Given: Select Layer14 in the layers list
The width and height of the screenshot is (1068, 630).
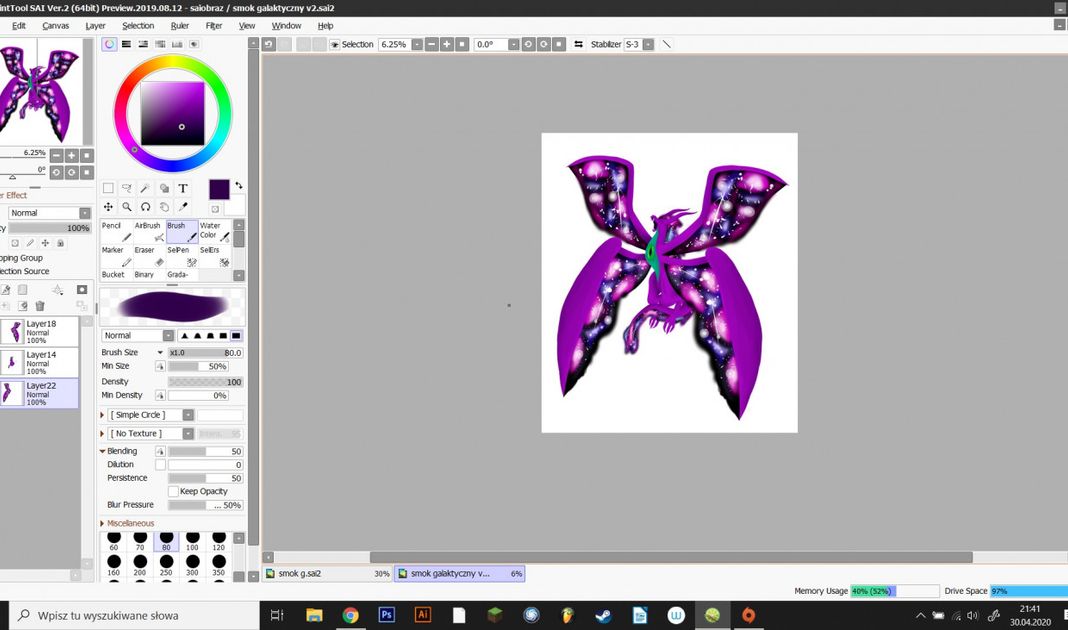Looking at the screenshot, I should pyautogui.click(x=40, y=361).
